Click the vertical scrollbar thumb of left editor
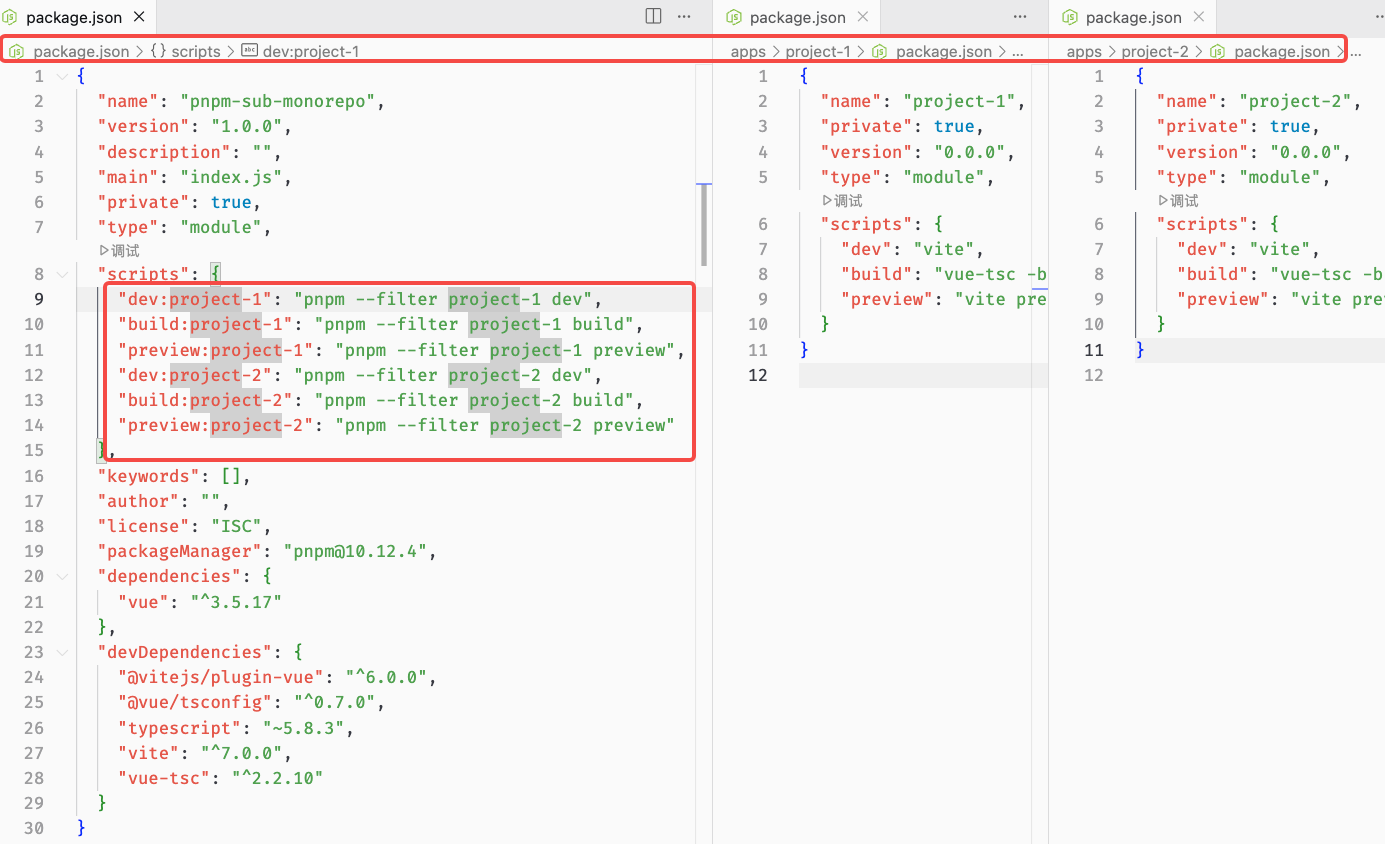1385x844 pixels. coord(704,225)
